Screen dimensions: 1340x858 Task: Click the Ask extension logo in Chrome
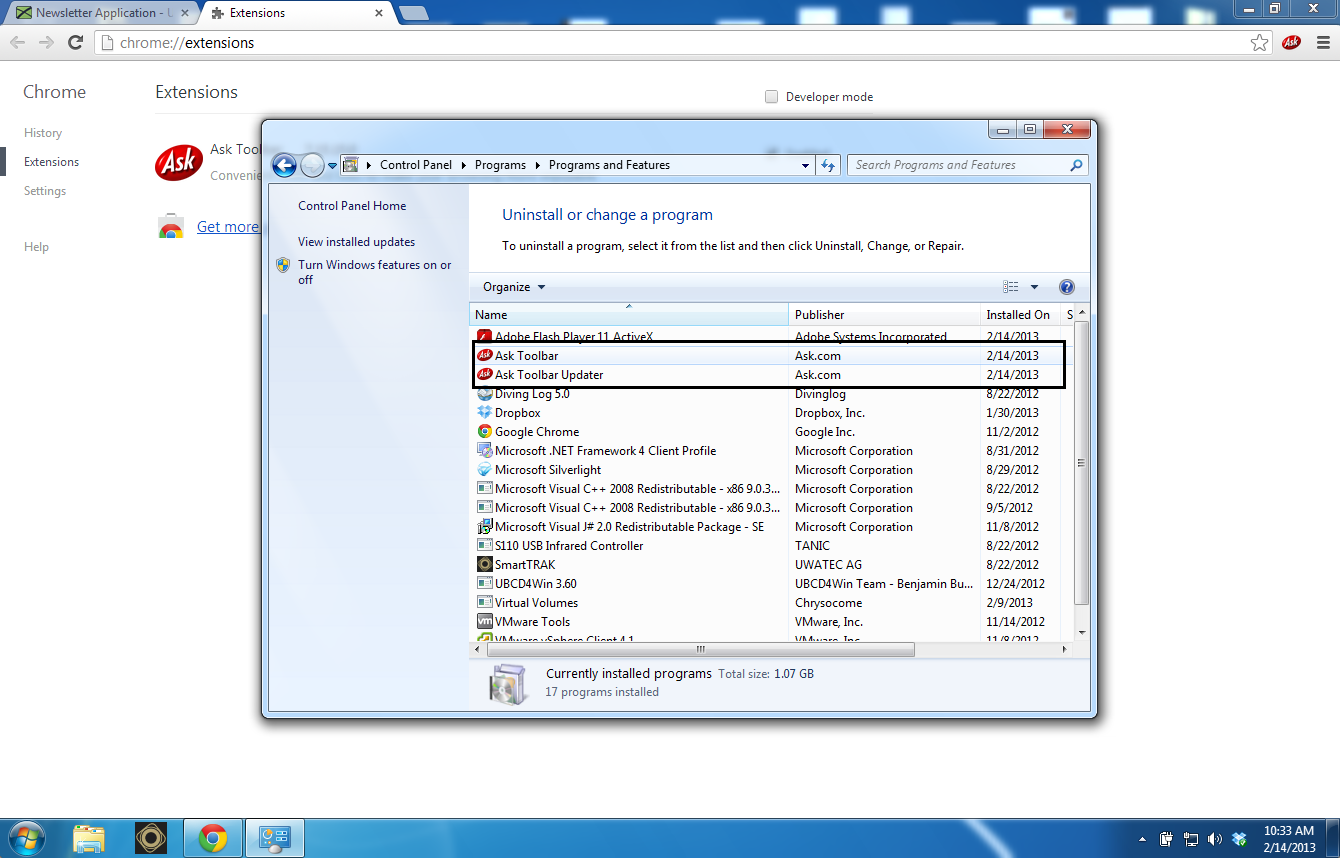tap(179, 162)
